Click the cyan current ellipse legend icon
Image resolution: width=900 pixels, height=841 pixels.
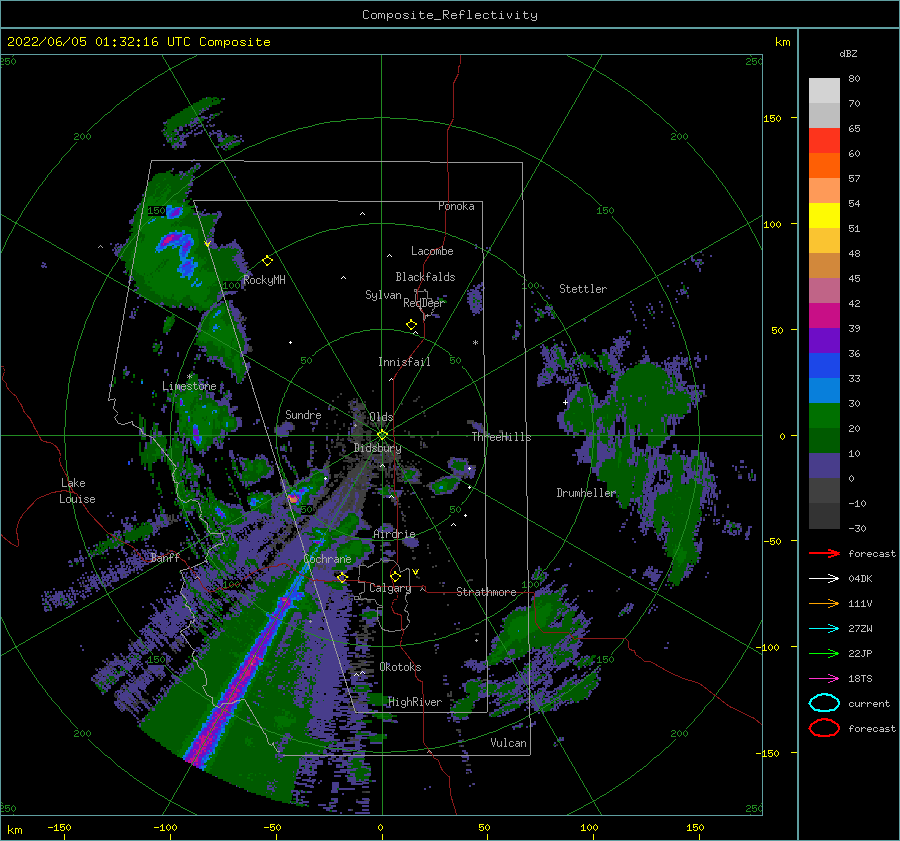click(825, 703)
